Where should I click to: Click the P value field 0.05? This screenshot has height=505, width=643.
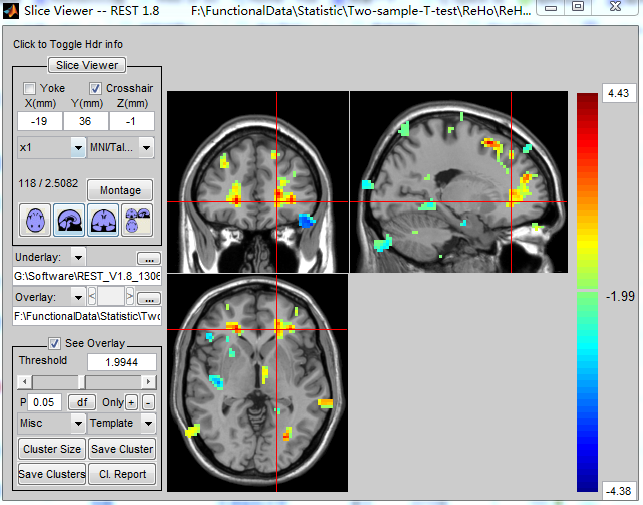click(x=44, y=402)
